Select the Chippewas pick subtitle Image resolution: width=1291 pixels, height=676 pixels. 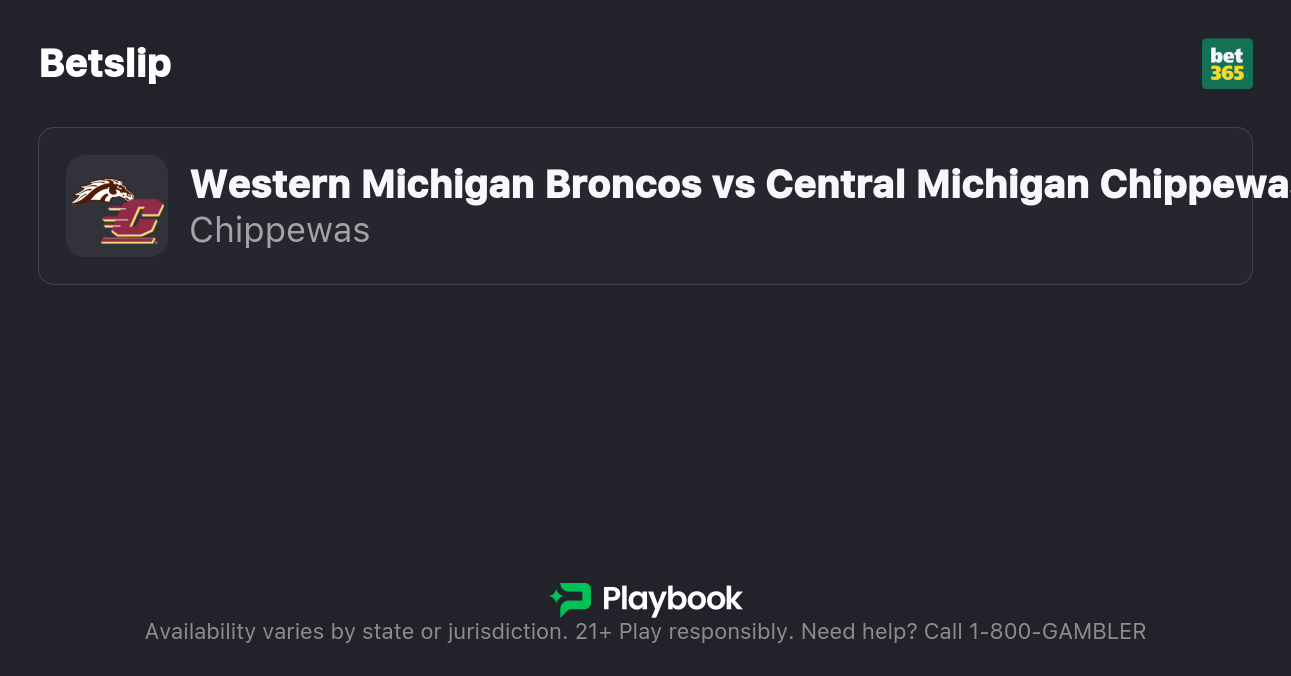click(279, 230)
